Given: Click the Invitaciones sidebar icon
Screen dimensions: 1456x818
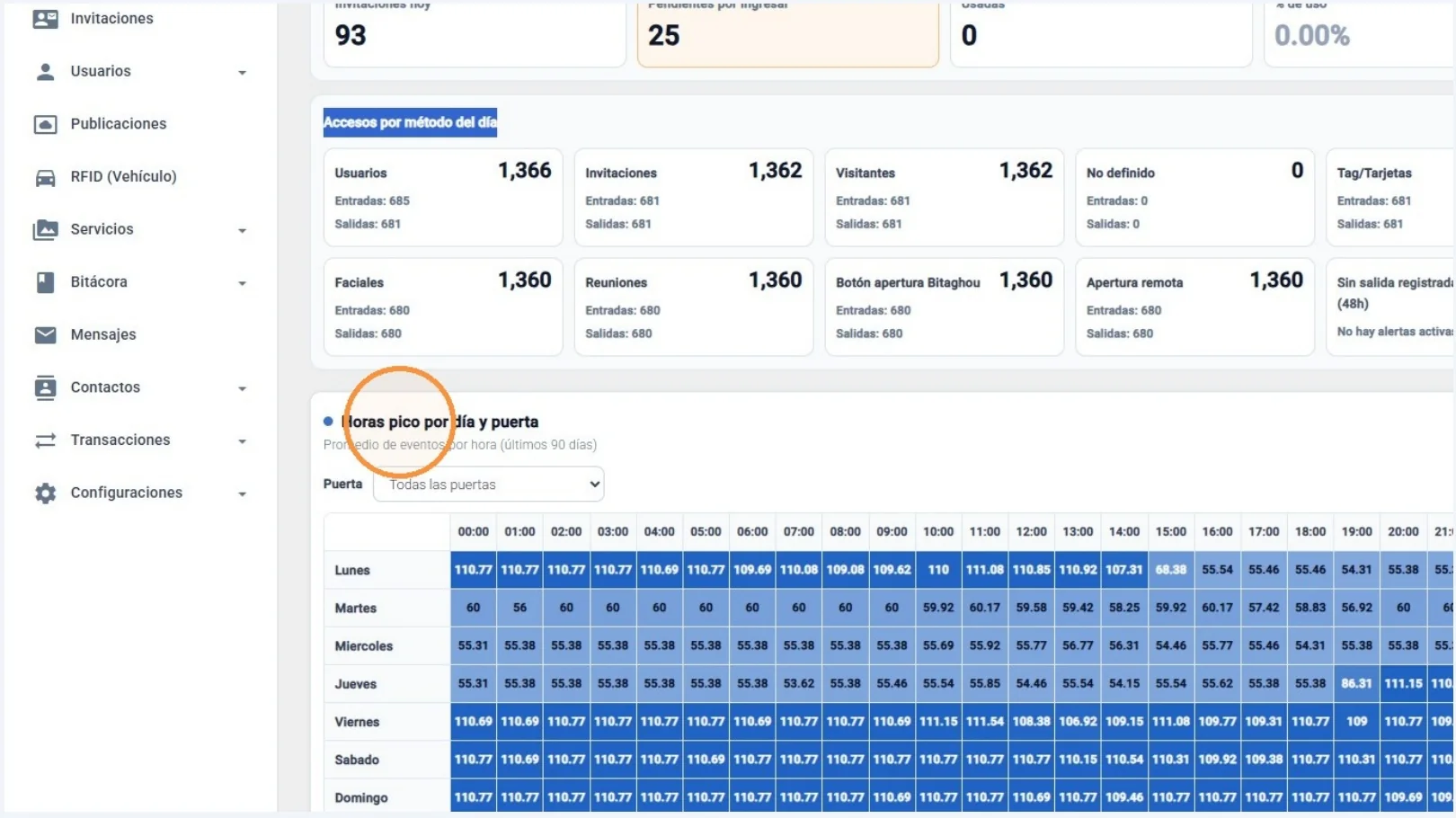Looking at the screenshot, I should pyautogui.click(x=45, y=19).
